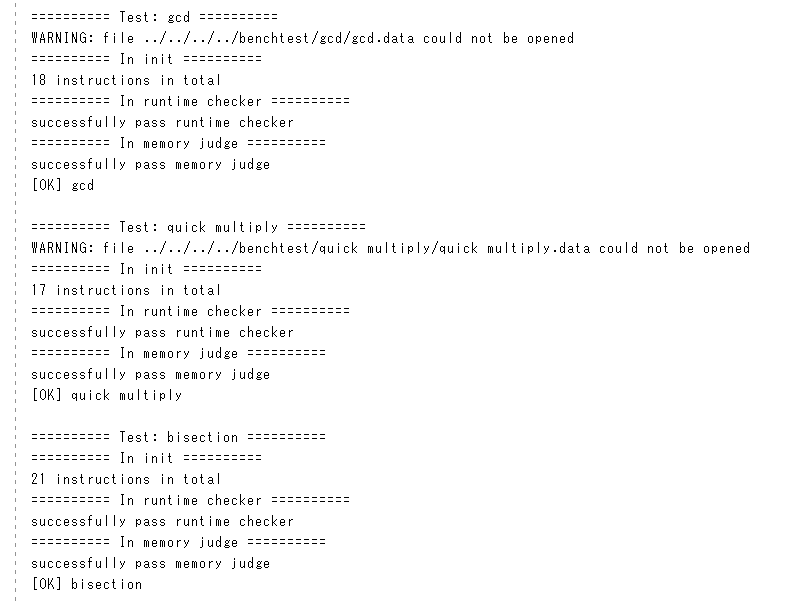The image size is (800, 605).
Task: Click the gcd.data warning line
Action: (302, 38)
